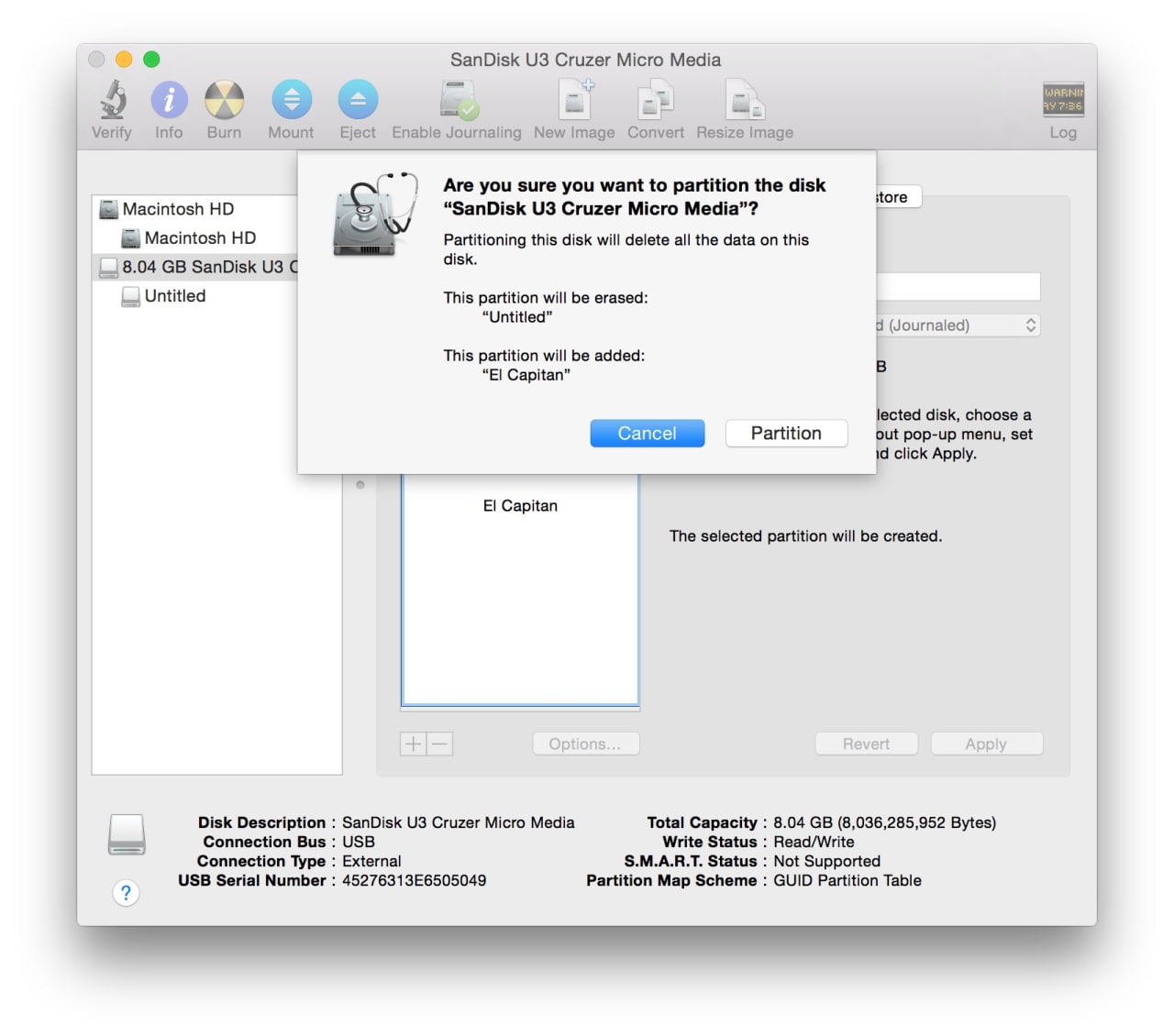Open disk Info from toolbar
This screenshot has height=1036, width=1174.
[x=169, y=101]
